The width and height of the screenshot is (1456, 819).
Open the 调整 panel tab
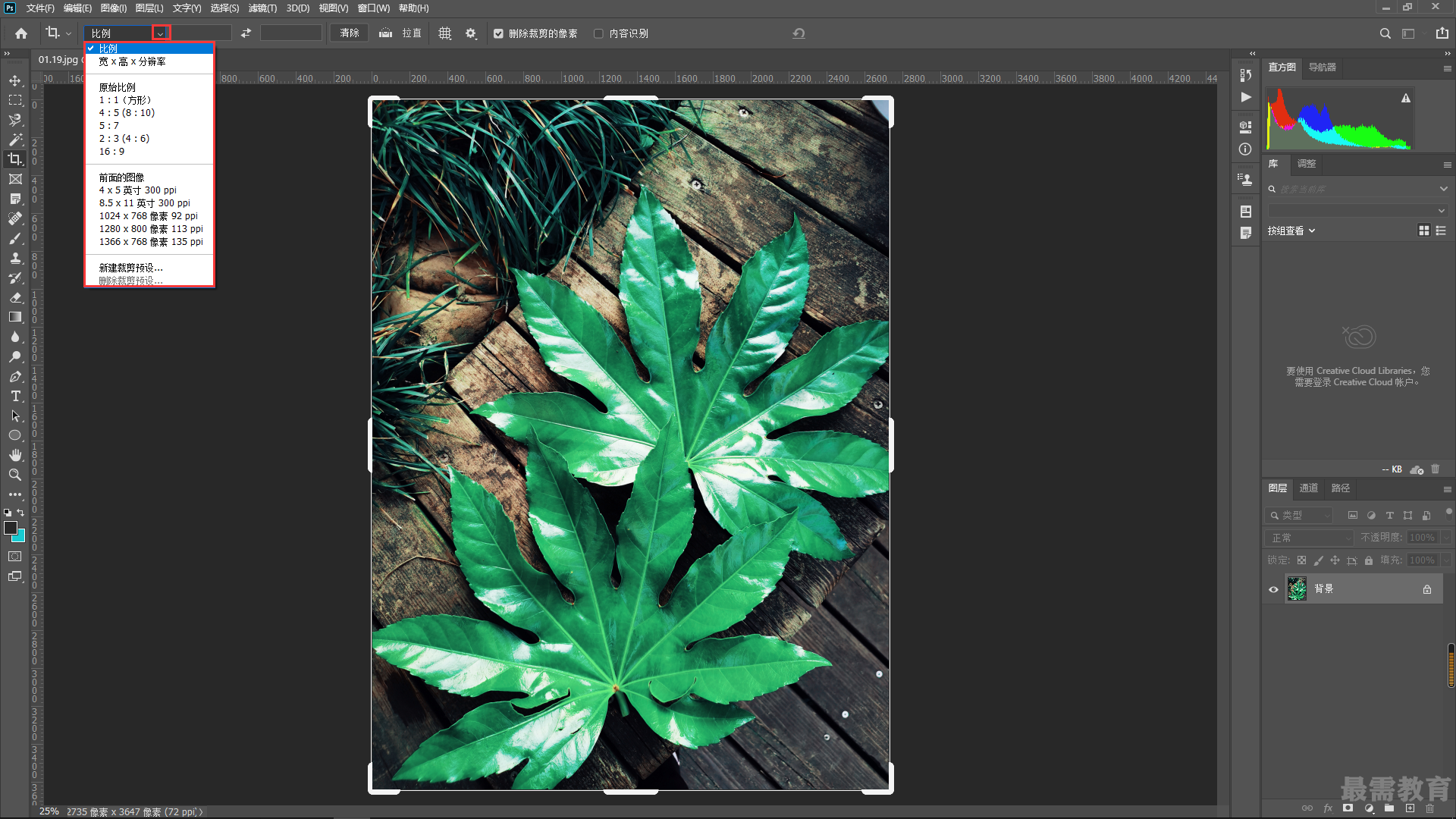click(1307, 164)
